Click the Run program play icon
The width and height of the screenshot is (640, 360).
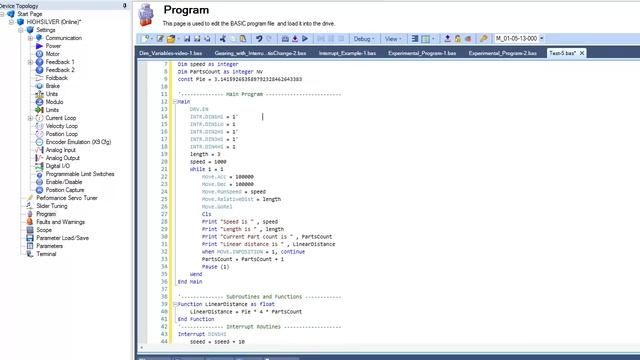point(305,39)
